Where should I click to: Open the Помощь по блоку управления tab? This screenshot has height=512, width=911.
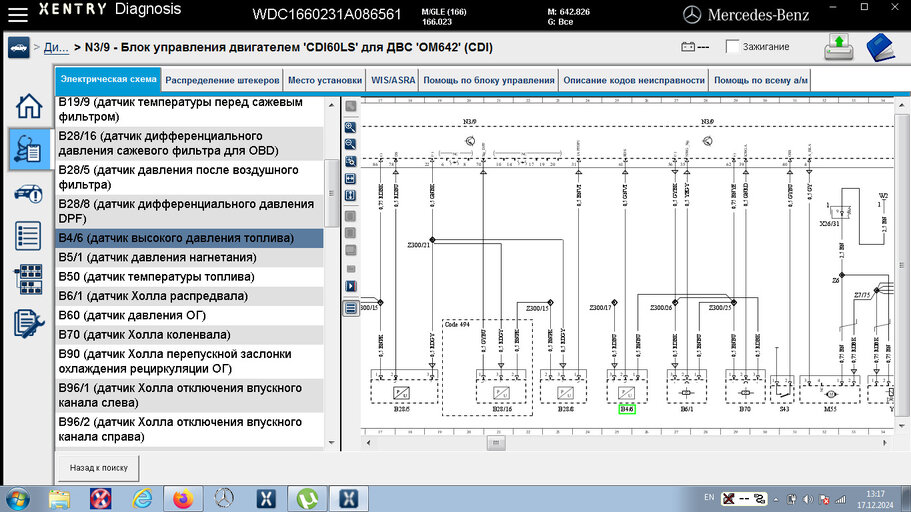(489, 80)
